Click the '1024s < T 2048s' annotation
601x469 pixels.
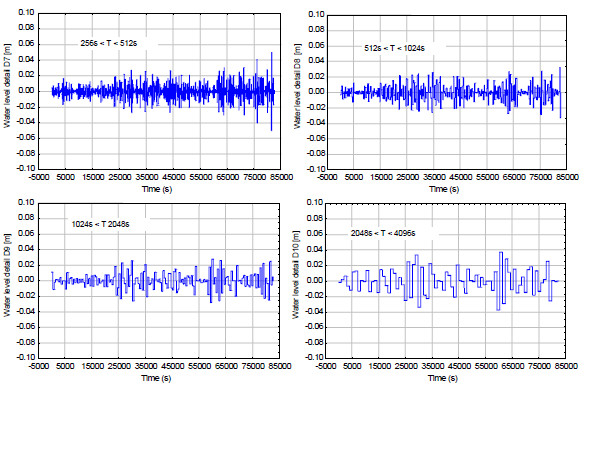coord(100,224)
